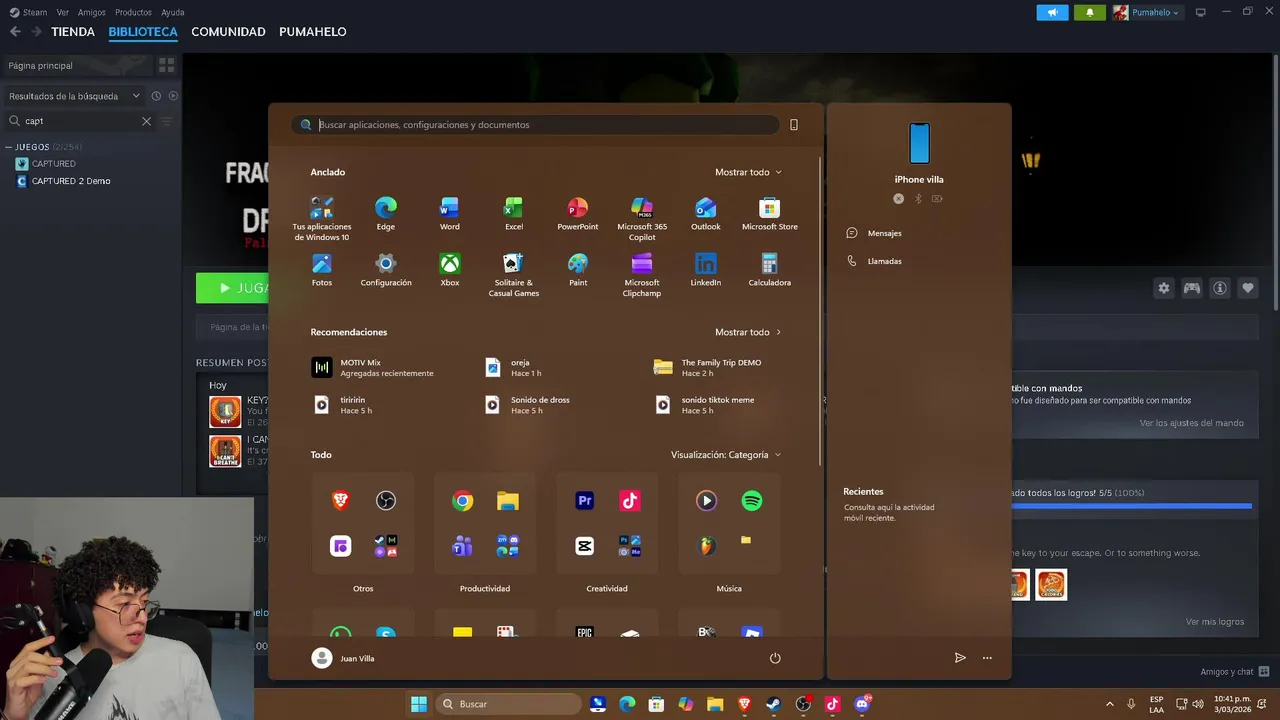Open Steam from the taskbar

click(x=774, y=704)
